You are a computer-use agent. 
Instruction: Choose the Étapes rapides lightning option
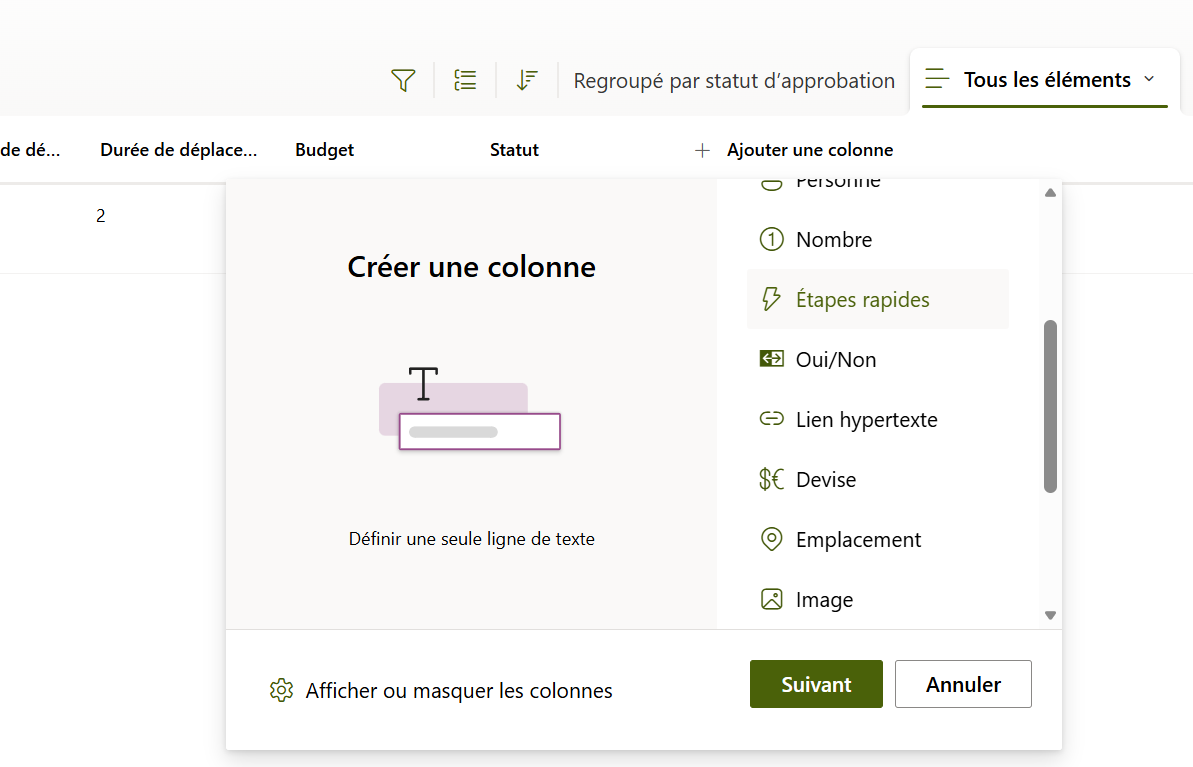pos(862,300)
